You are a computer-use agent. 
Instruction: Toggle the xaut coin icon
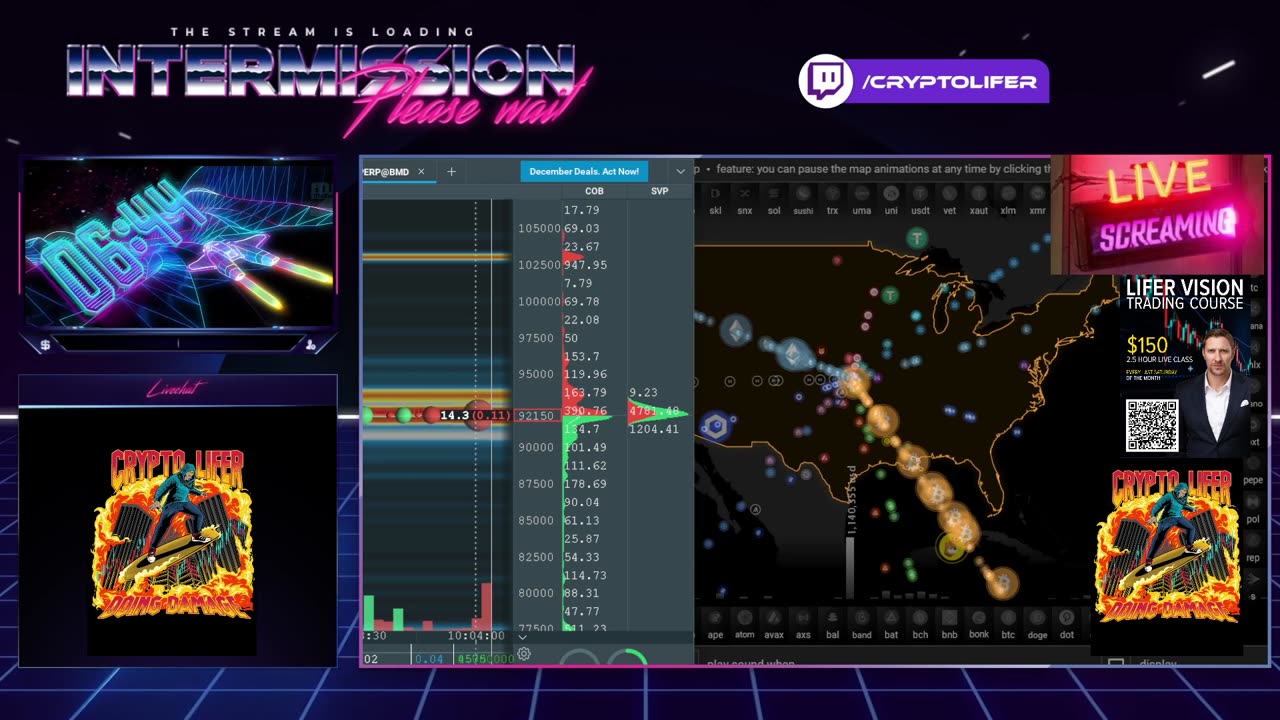[x=979, y=194]
